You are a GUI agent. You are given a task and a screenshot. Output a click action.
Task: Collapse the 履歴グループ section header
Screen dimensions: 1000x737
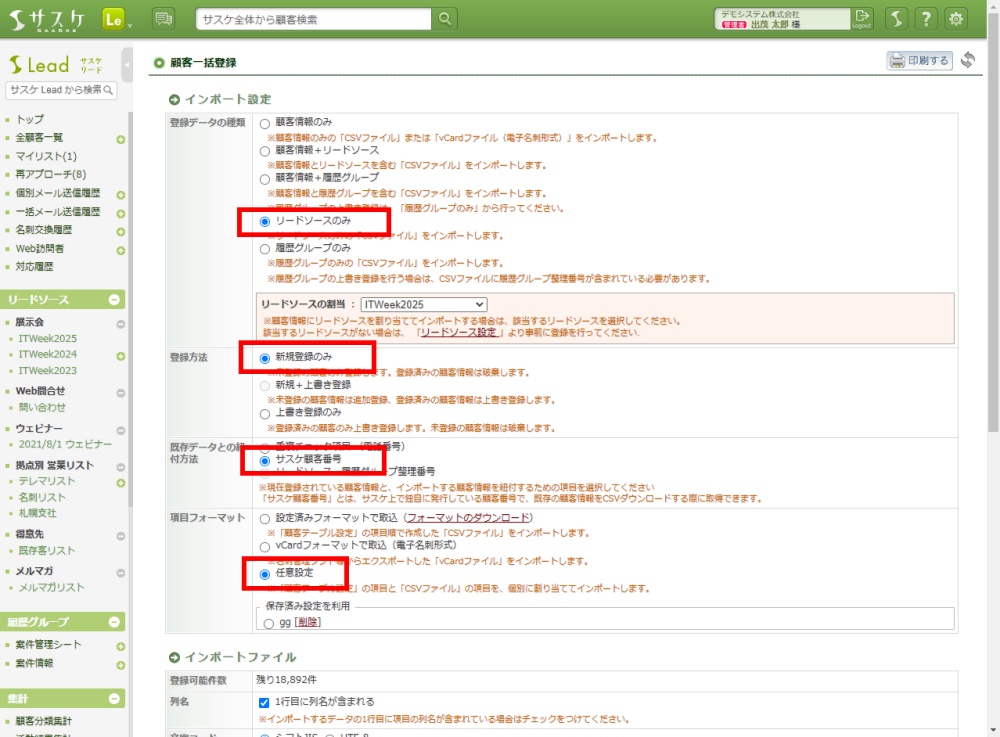coord(114,622)
